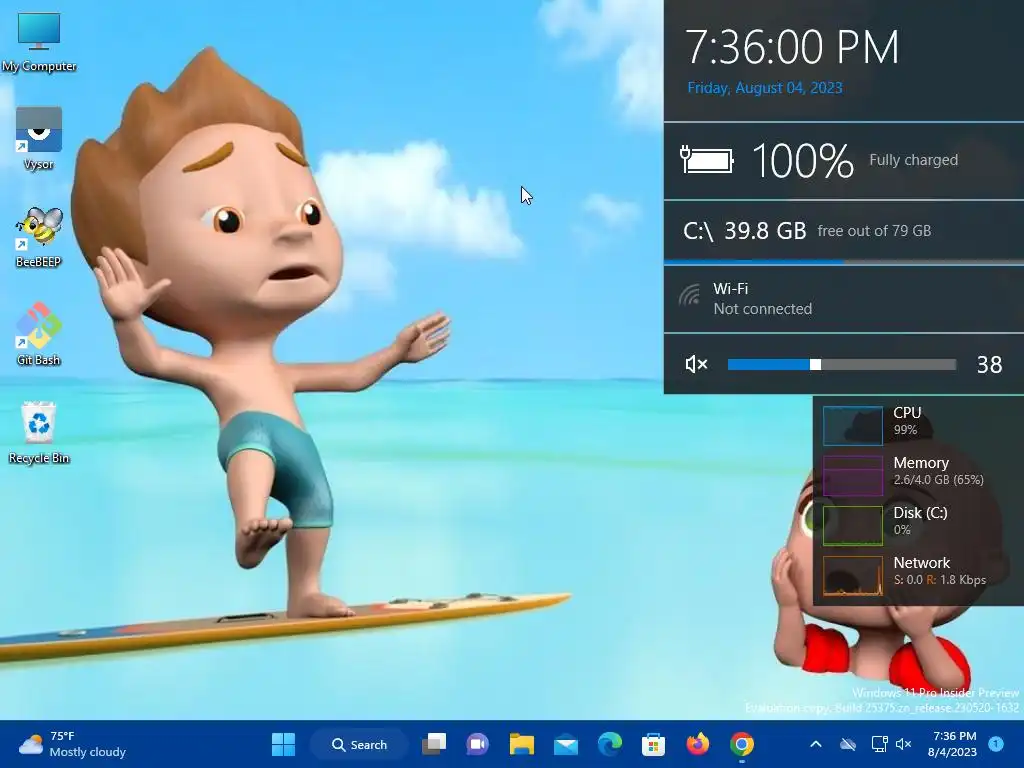Click the Disk (C:) 0% label
Screen dimensions: 1024x768
click(x=920, y=520)
